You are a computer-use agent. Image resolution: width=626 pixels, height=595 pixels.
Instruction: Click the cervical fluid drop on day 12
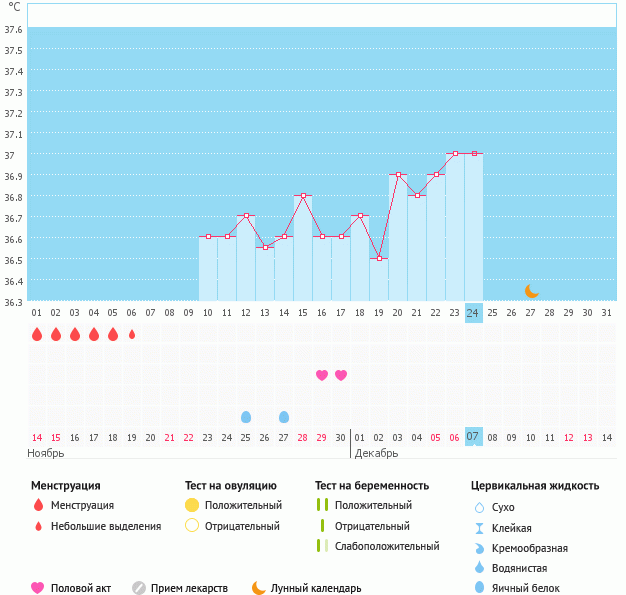pos(246,416)
